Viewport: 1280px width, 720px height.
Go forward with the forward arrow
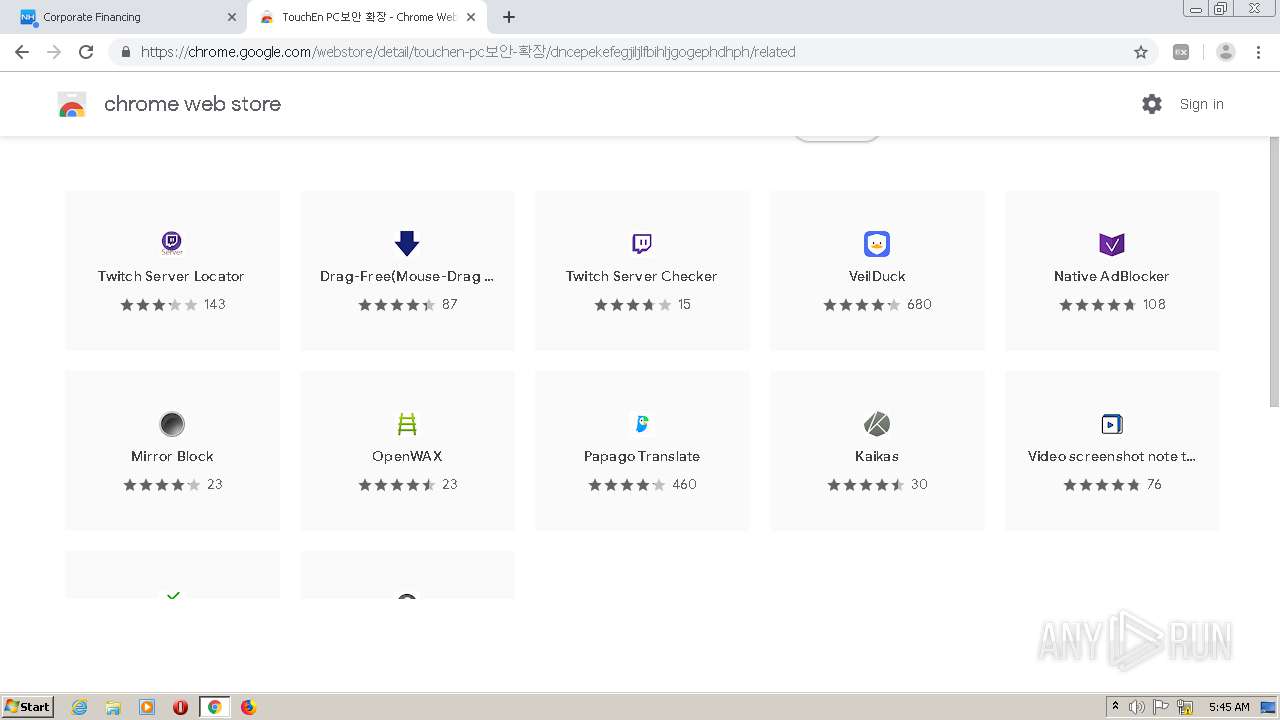[54, 52]
